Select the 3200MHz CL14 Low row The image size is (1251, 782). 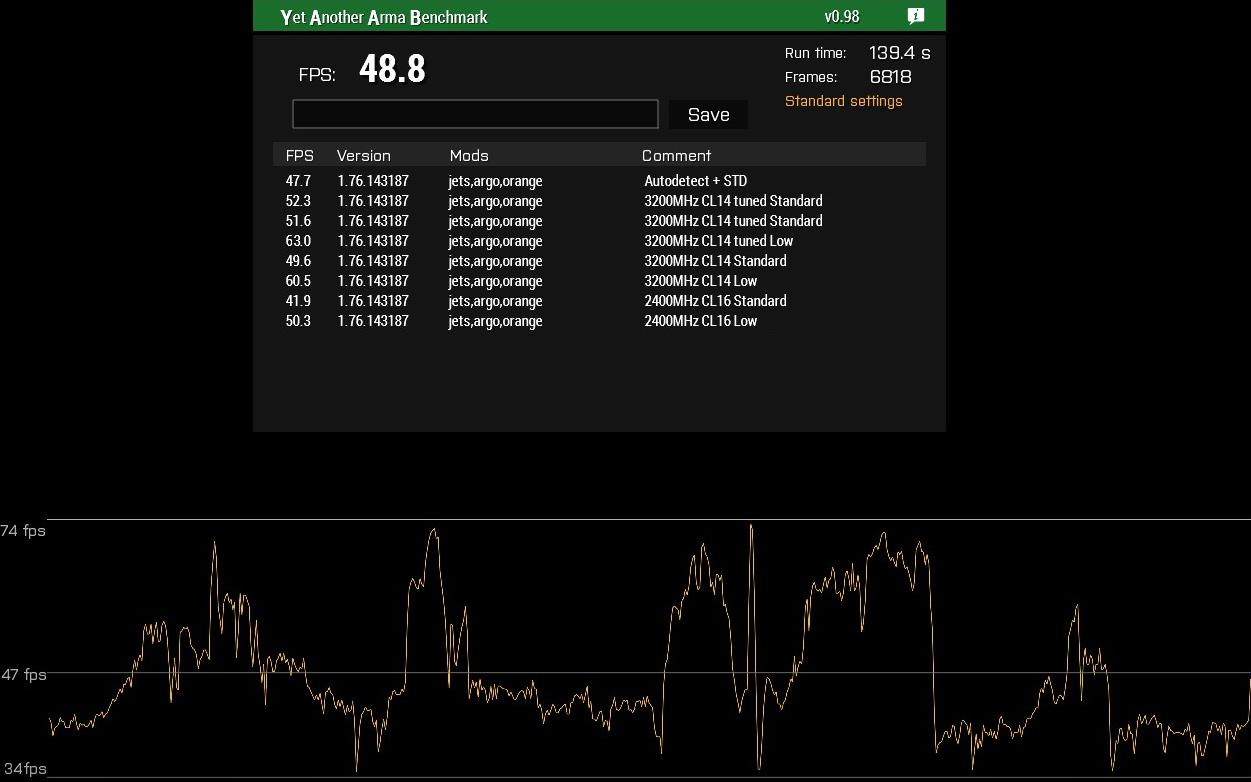point(599,281)
